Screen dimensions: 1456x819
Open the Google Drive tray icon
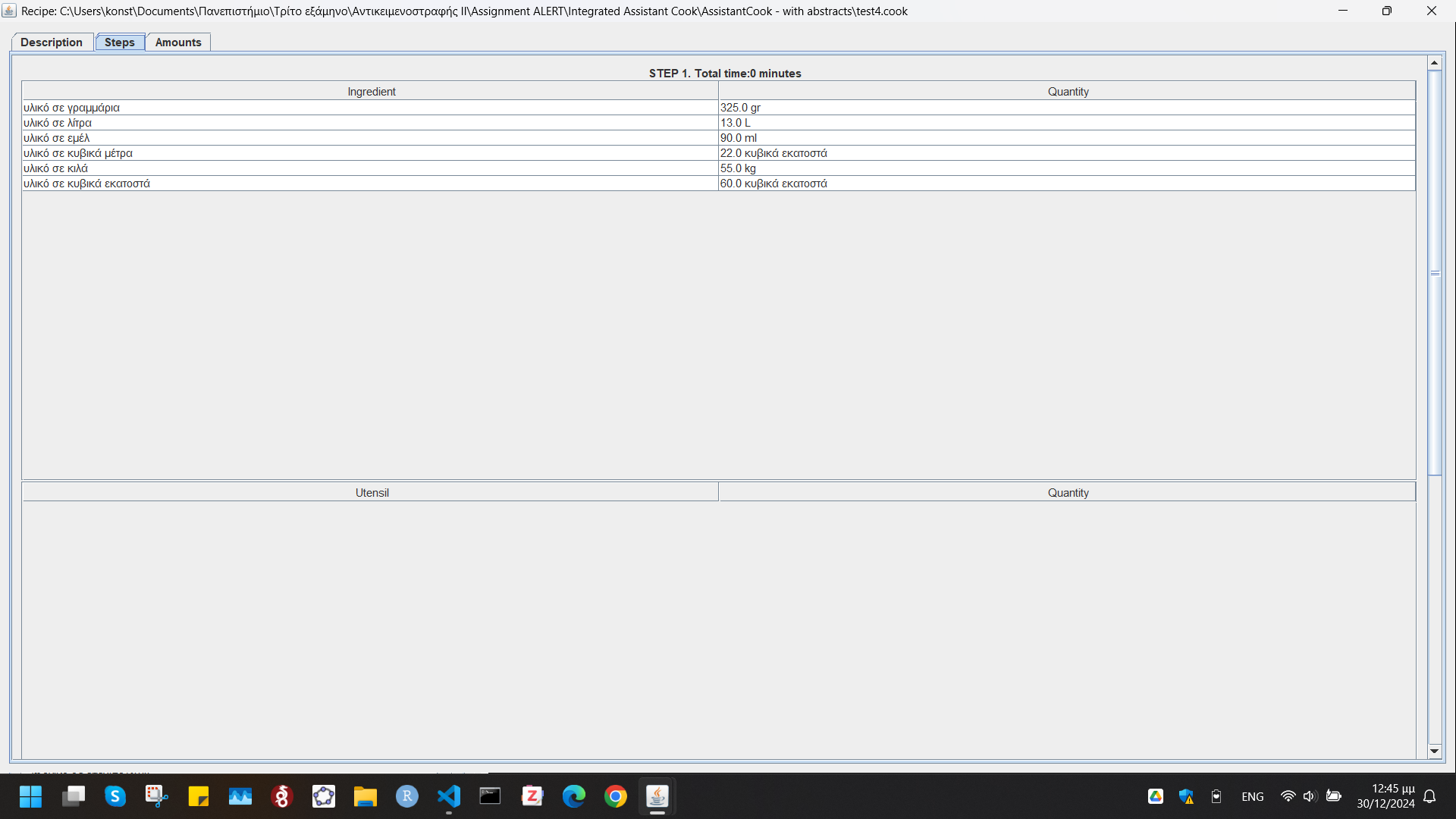coord(1156,796)
